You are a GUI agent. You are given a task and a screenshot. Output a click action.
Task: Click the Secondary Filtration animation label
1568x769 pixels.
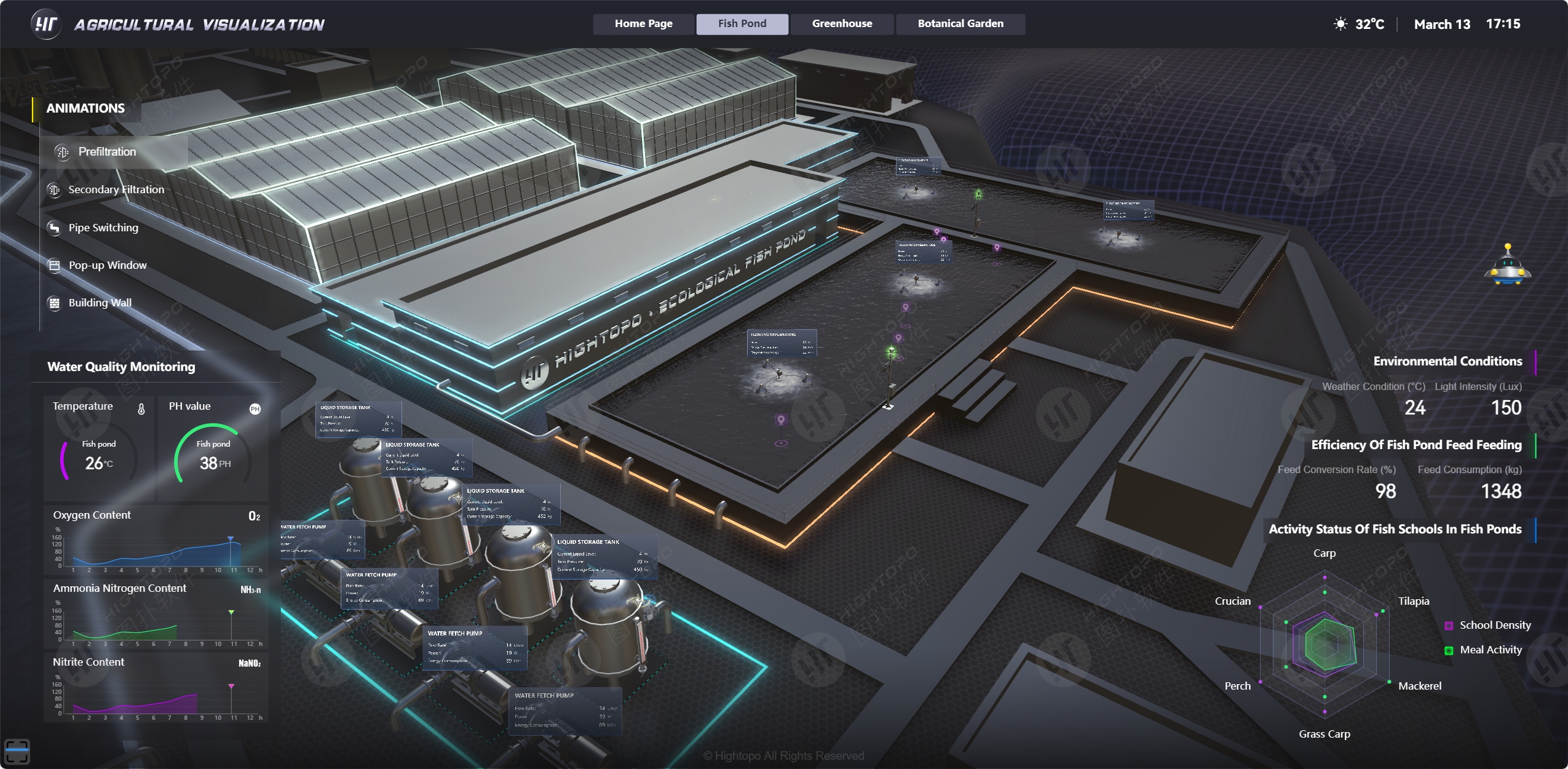coord(116,190)
